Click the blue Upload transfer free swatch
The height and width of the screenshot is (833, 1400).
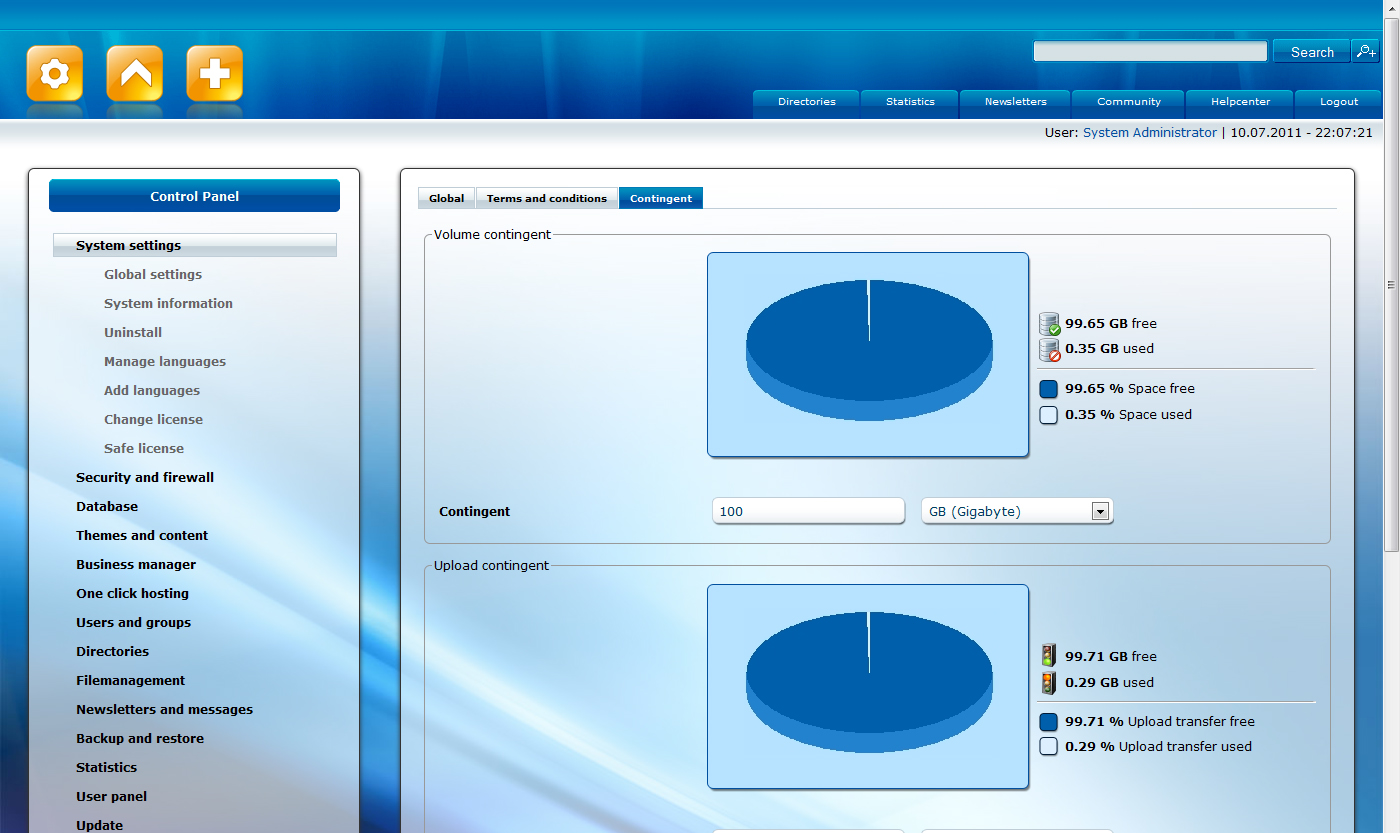click(x=1048, y=722)
